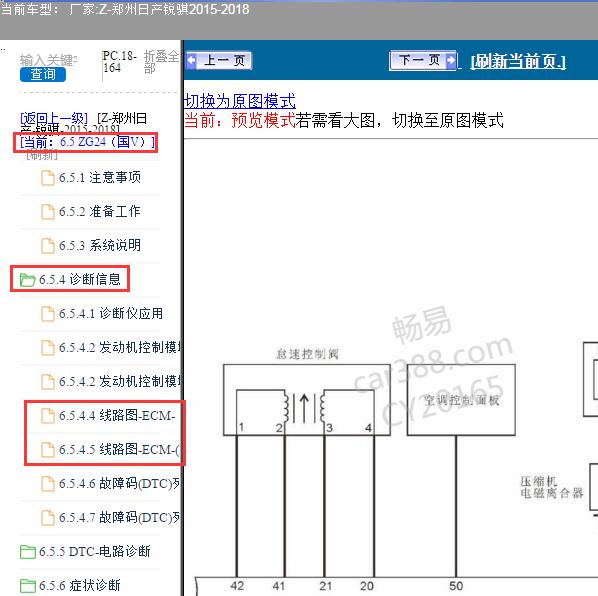The width and height of the screenshot is (598, 596).
Task: Click the 刷新当前页 link
Action: (518, 61)
